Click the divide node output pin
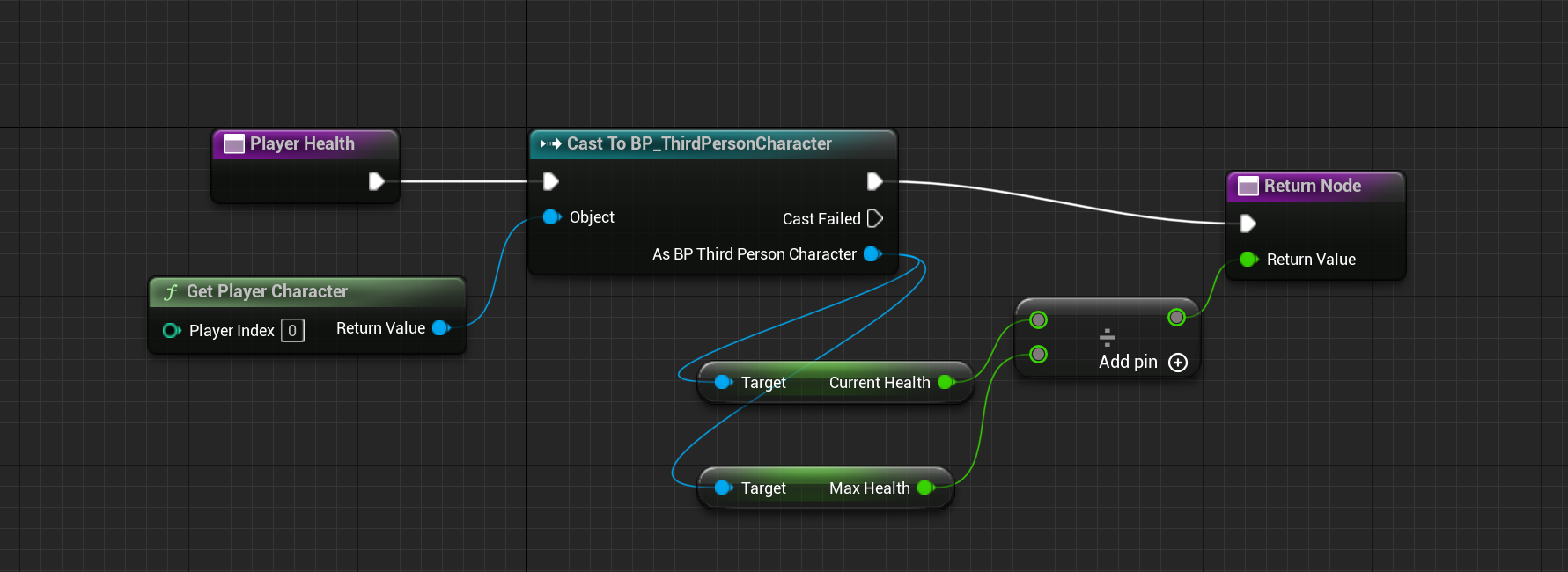 coord(1176,317)
